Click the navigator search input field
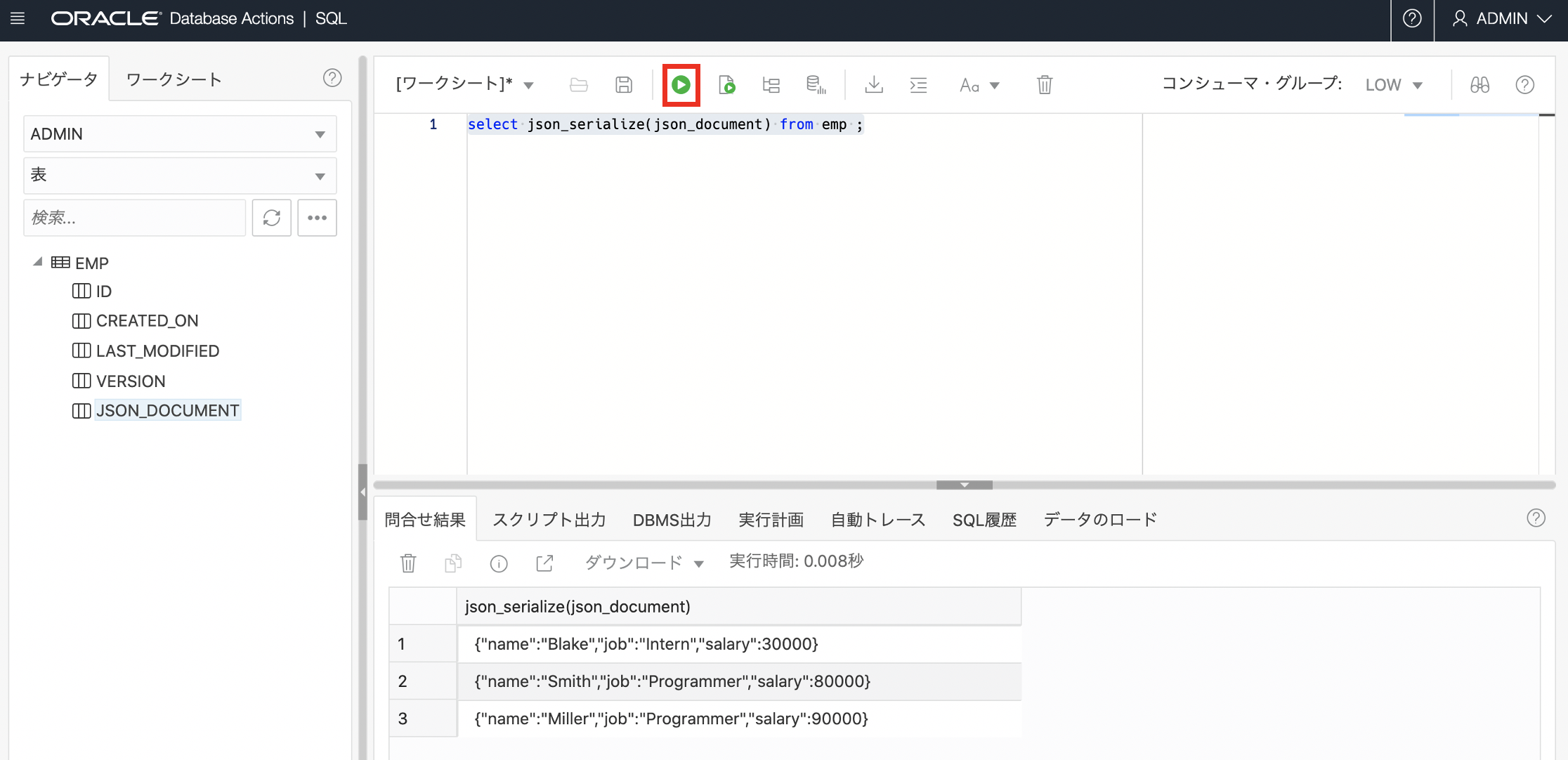1568x760 pixels. [134, 218]
